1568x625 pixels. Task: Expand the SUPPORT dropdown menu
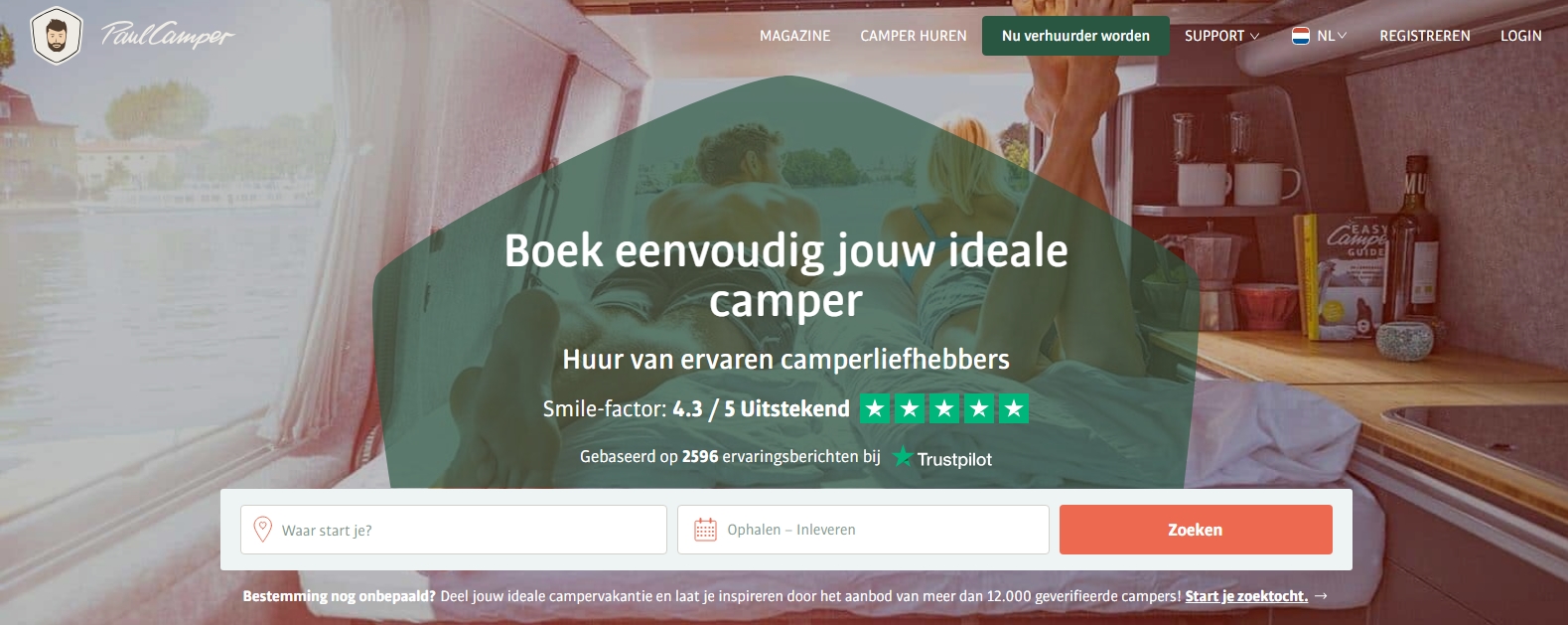[x=1221, y=36]
